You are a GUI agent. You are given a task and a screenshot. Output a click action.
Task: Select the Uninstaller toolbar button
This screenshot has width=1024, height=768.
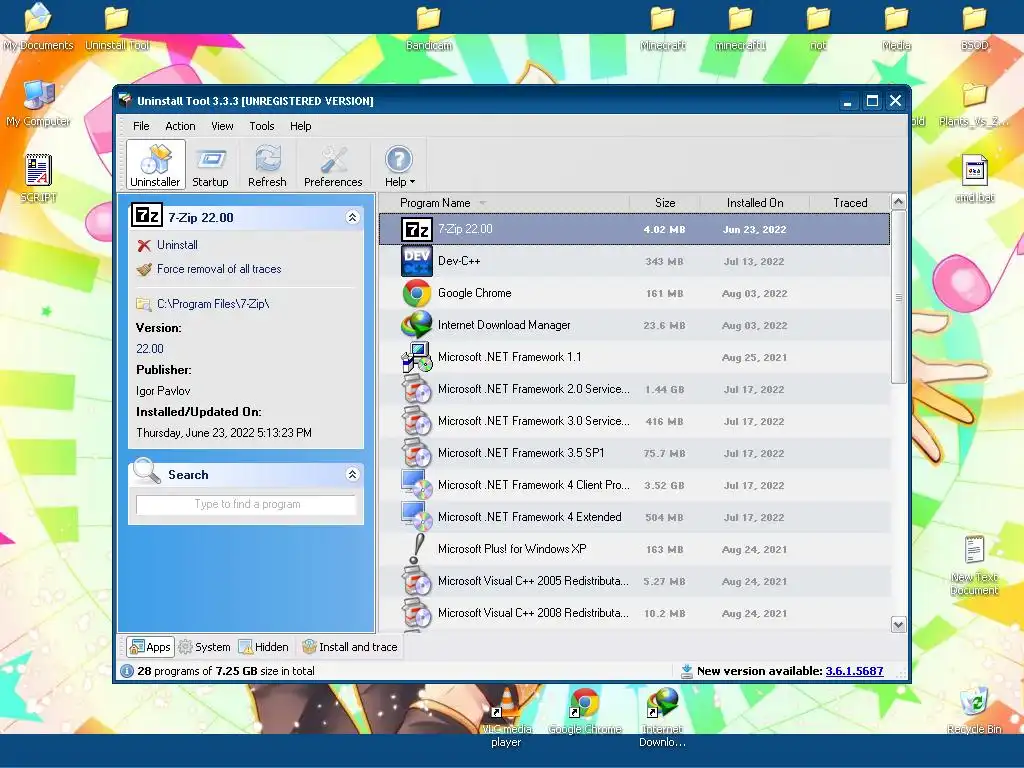point(155,165)
